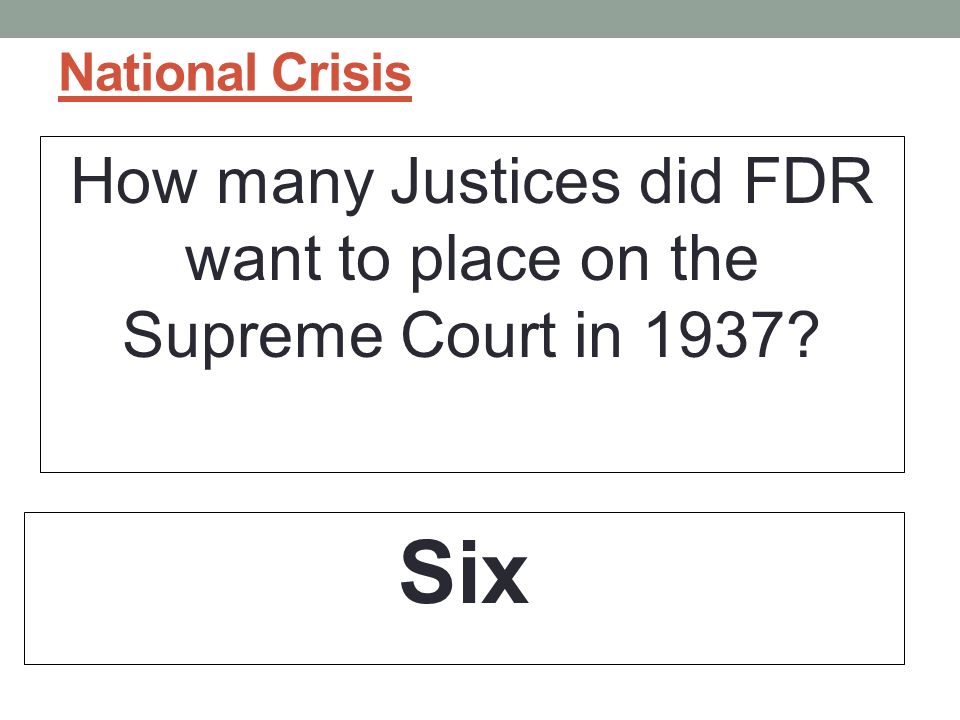The width and height of the screenshot is (960, 720).
Task: Click the word Justices in the question
Action: (506, 182)
